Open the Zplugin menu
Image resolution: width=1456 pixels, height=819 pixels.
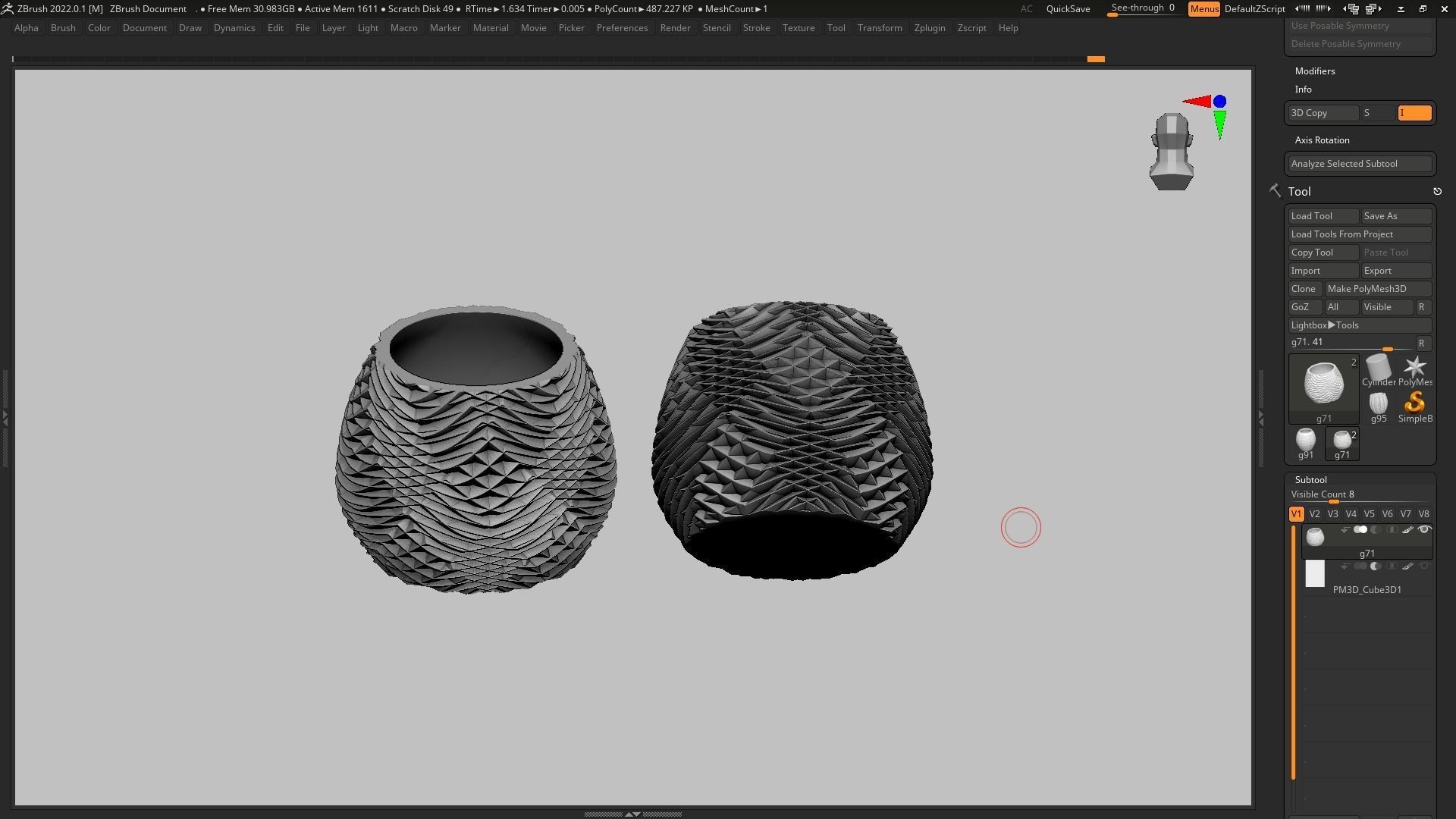[x=929, y=28]
